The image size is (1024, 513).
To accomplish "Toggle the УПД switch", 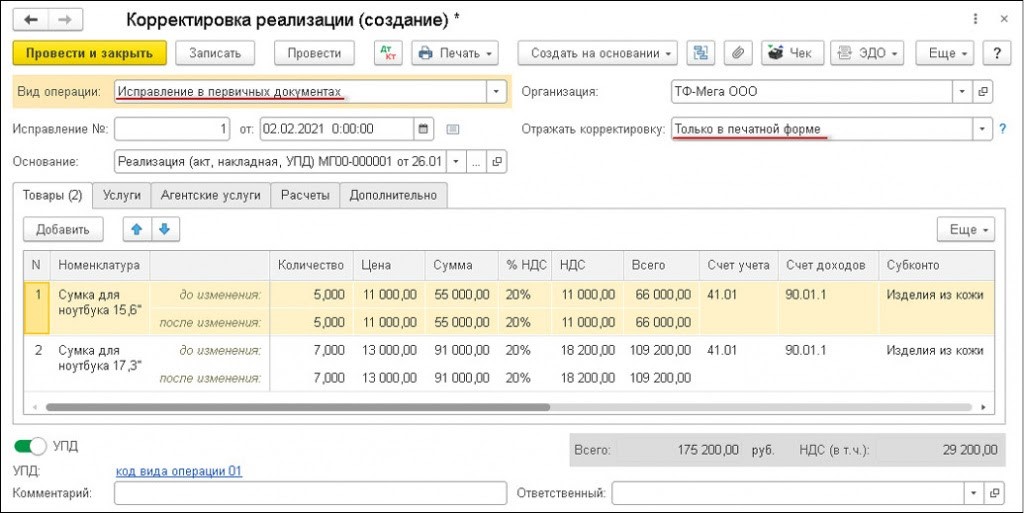I will click(30, 446).
